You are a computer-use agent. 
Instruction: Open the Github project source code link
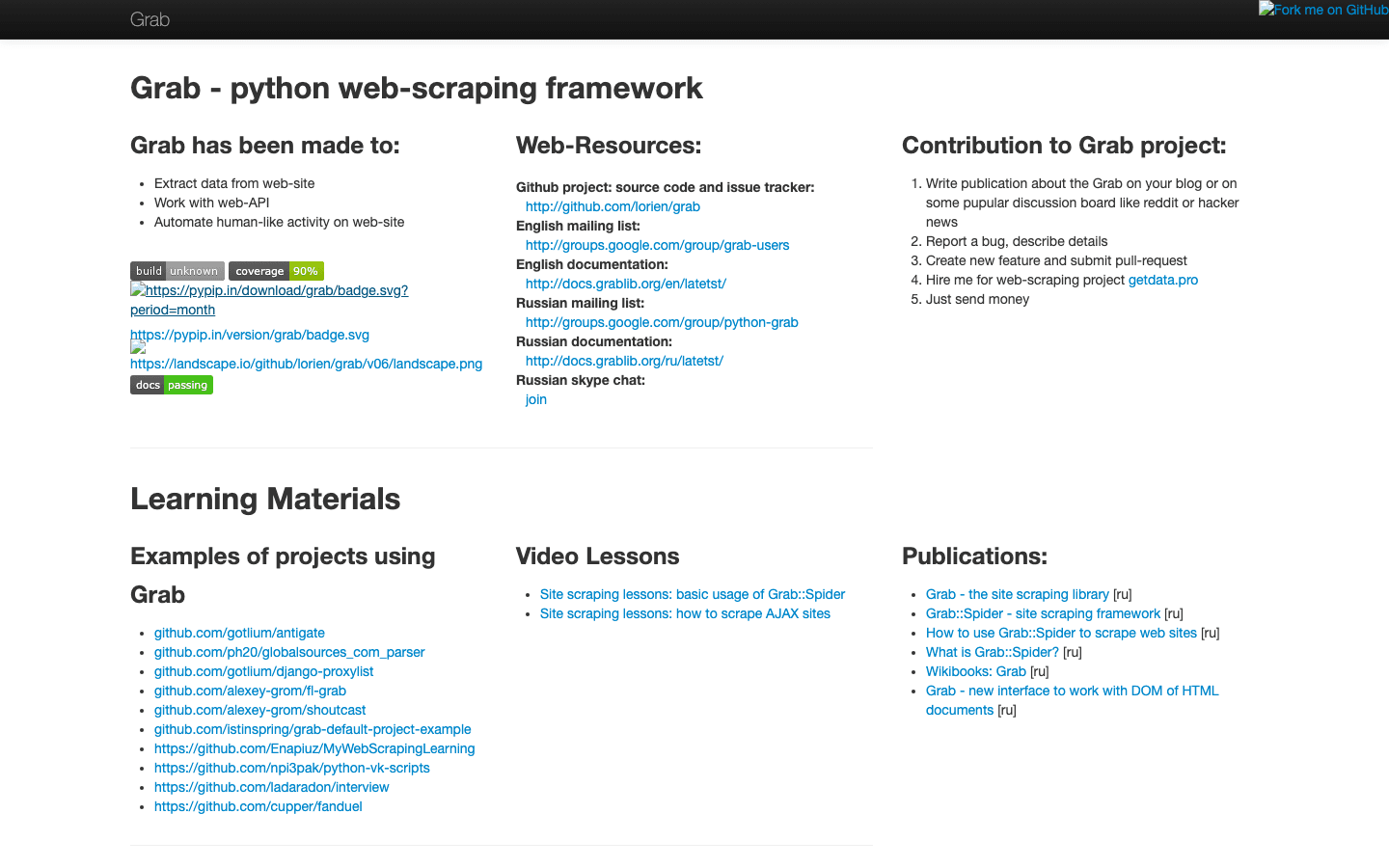(x=612, y=206)
